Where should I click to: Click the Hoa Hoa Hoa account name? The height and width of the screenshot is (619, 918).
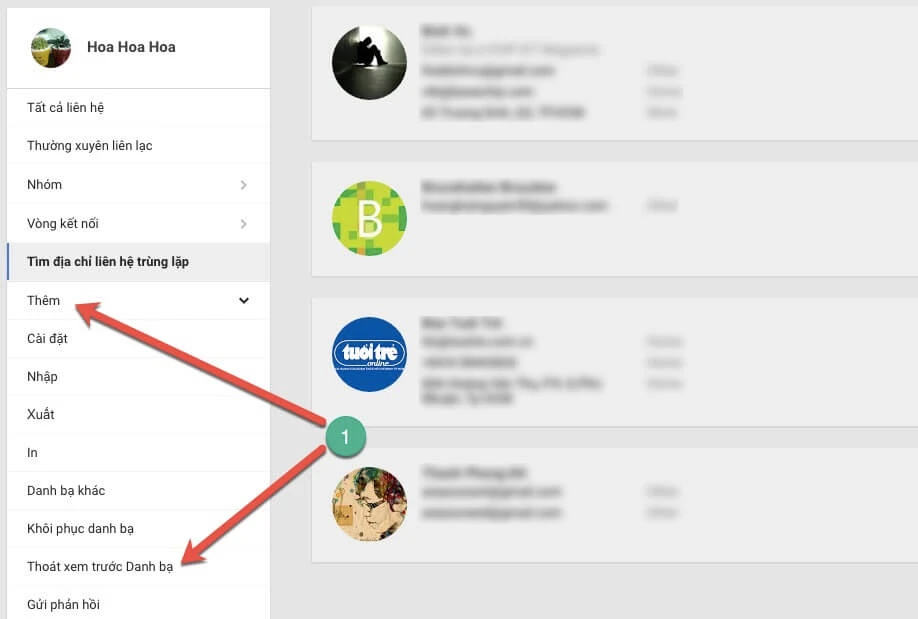131,47
